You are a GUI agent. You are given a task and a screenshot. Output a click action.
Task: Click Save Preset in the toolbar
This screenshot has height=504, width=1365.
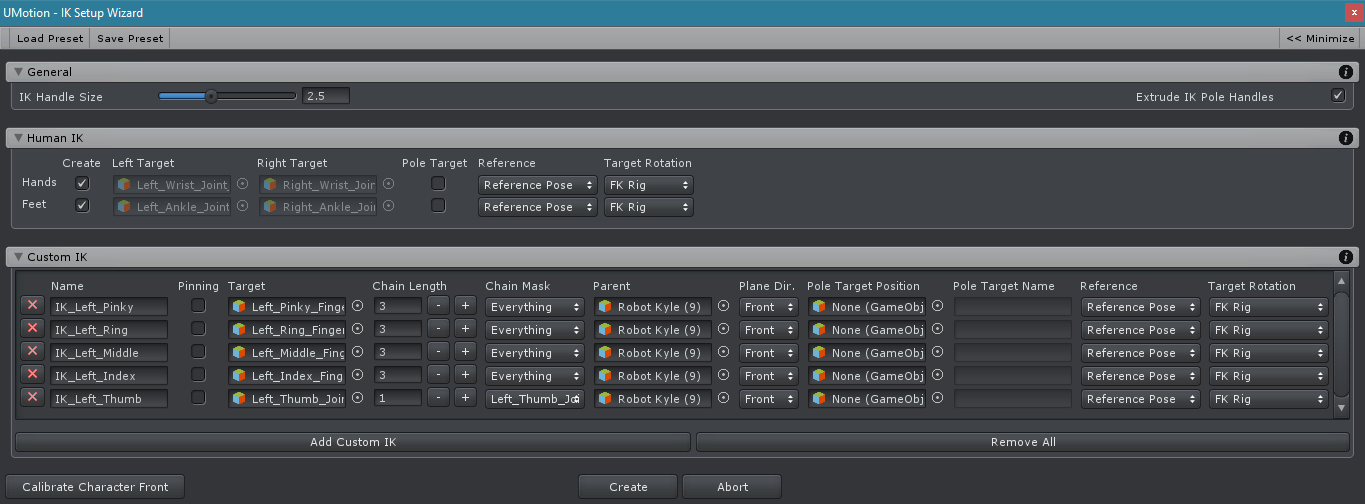point(130,39)
